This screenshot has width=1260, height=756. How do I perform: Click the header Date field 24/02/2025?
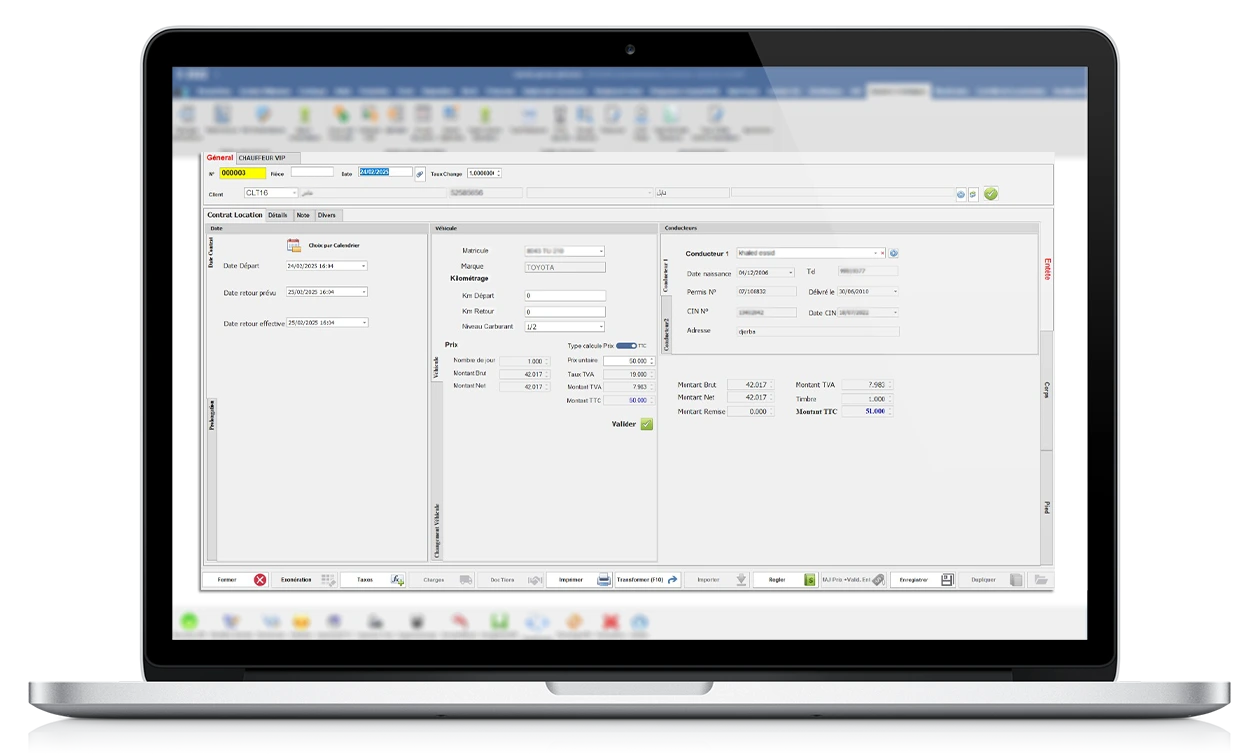coord(386,172)
